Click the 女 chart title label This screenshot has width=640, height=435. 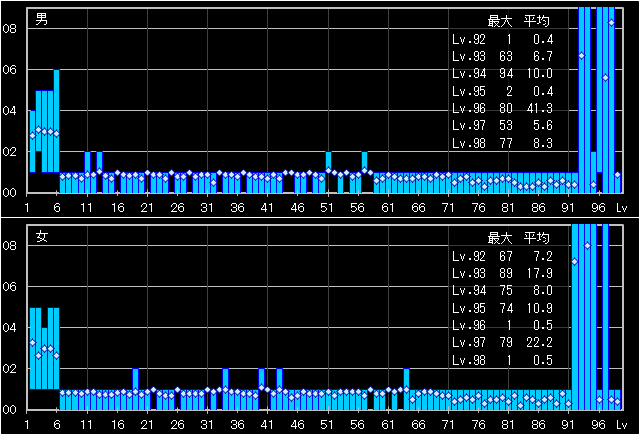coord(42,236)
